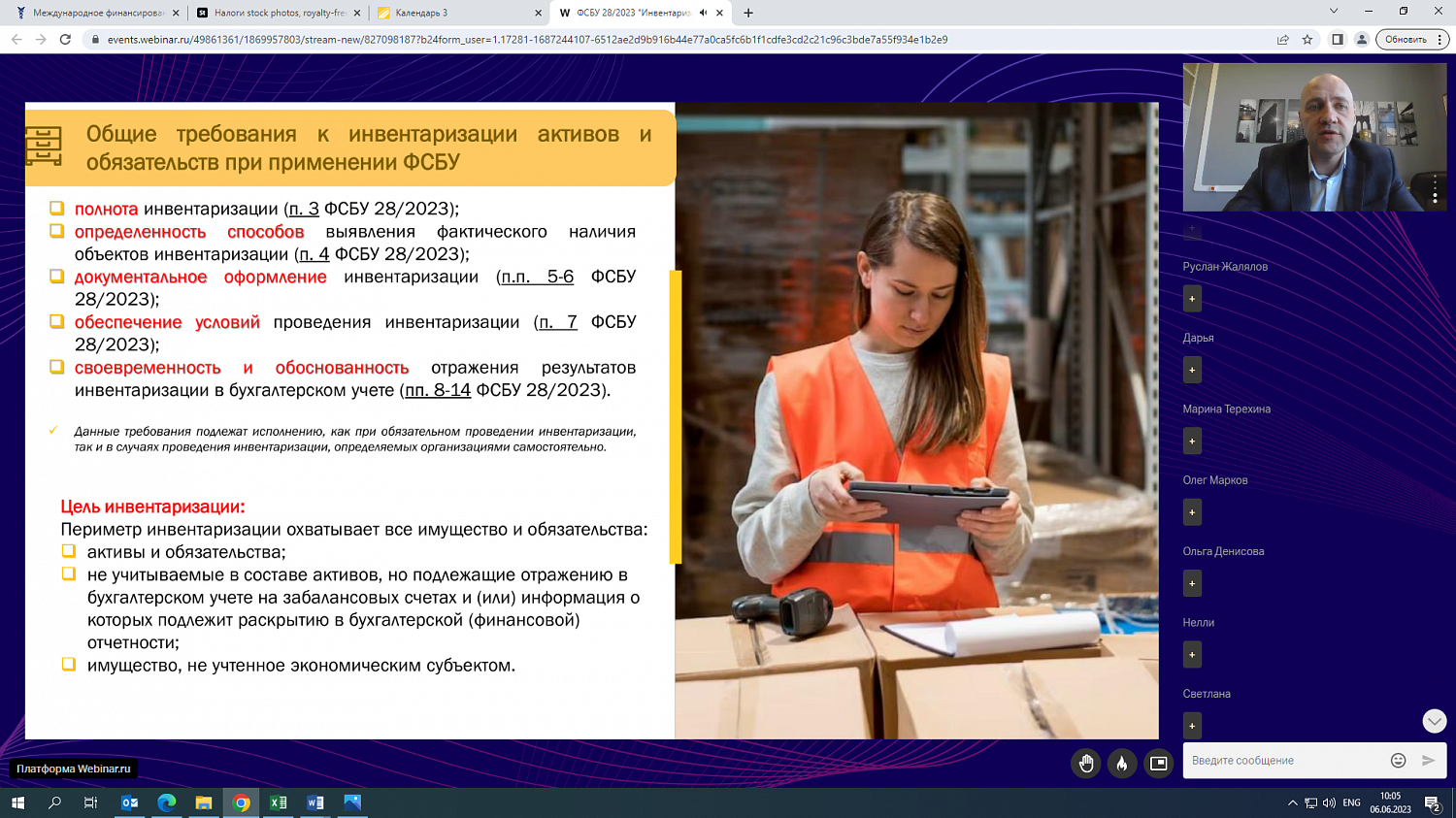Jump to bottom of participants list

pos(1434,721)
